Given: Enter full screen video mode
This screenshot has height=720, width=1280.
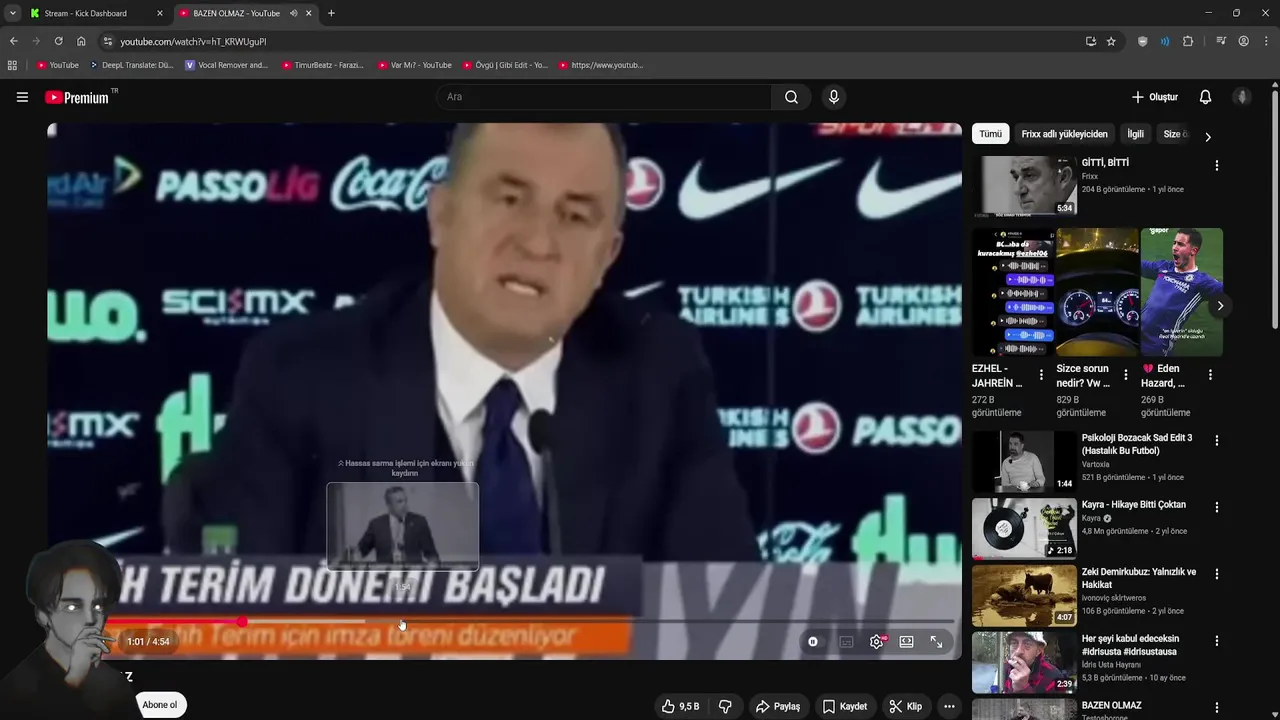Looking at the screenshot, I should (x=936, y=642).
